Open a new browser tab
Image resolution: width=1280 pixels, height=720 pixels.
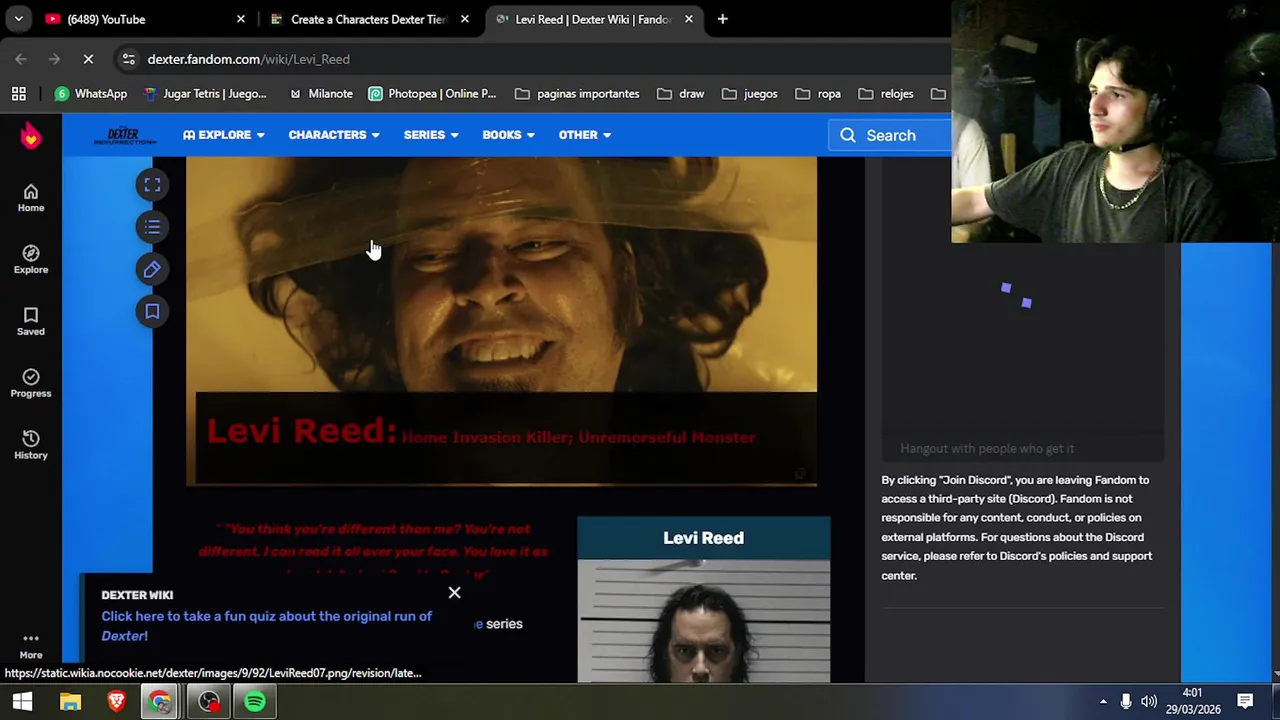(x=722, y=19)
